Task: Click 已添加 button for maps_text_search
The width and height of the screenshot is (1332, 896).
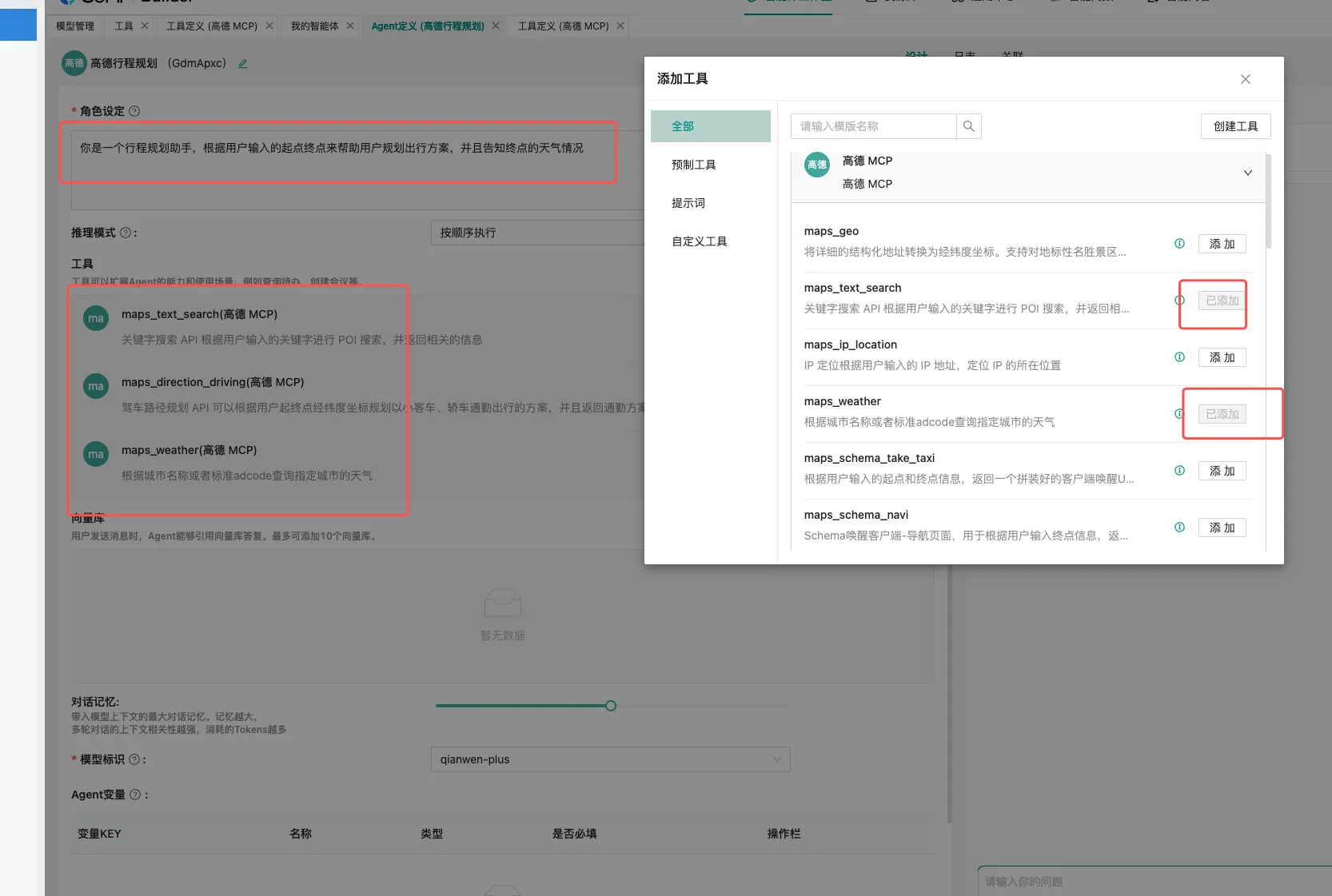Action: pos(1222,301)
